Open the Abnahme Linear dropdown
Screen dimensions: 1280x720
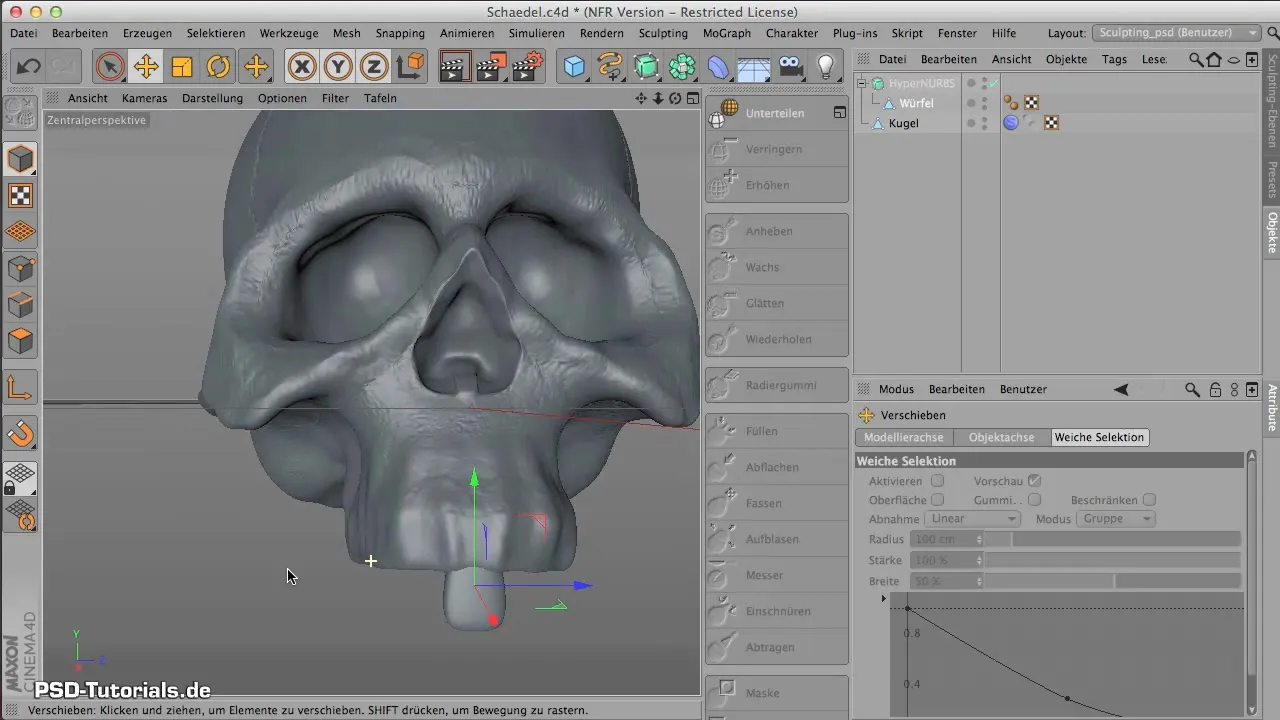(972, 519)
